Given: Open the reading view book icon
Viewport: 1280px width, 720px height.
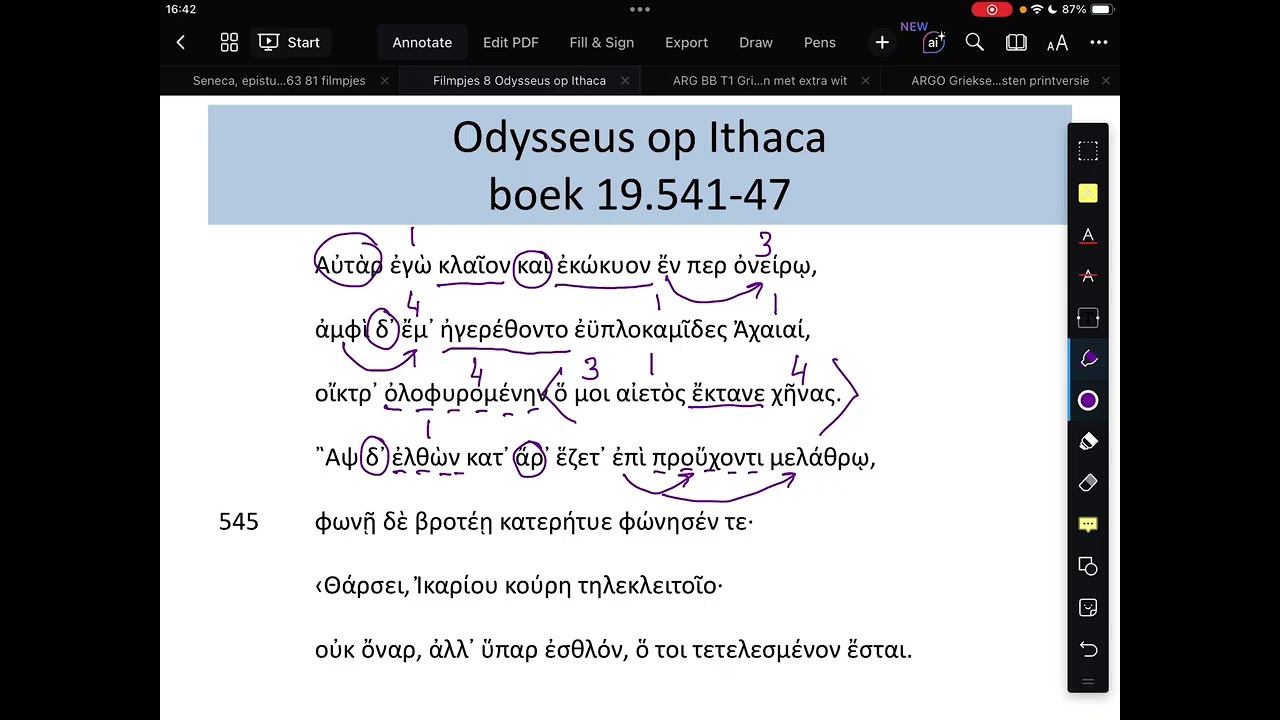Looking at the screenshot, I should [x=1016, y=42].
